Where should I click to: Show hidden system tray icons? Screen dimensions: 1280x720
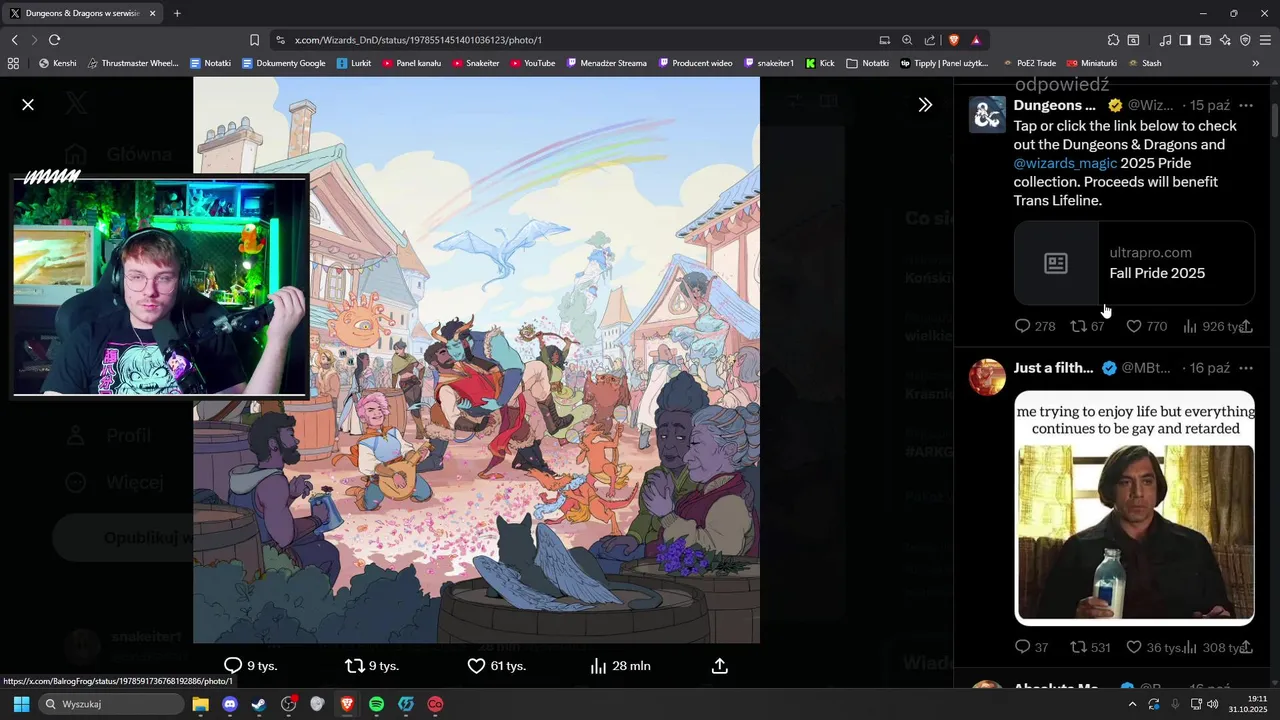click(1132, 704)
